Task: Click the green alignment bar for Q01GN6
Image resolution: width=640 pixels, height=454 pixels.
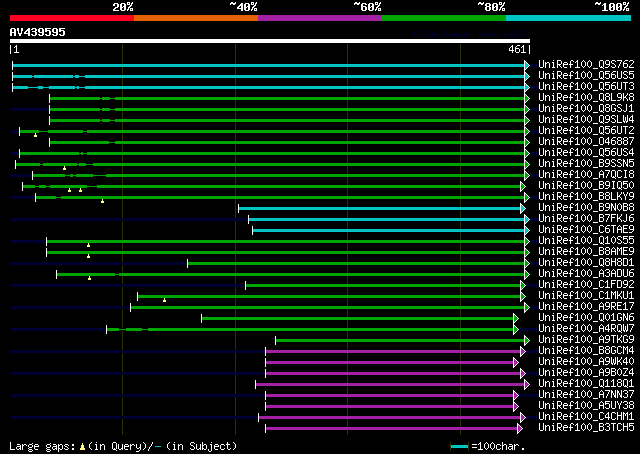Action: [x=358, y=319]
